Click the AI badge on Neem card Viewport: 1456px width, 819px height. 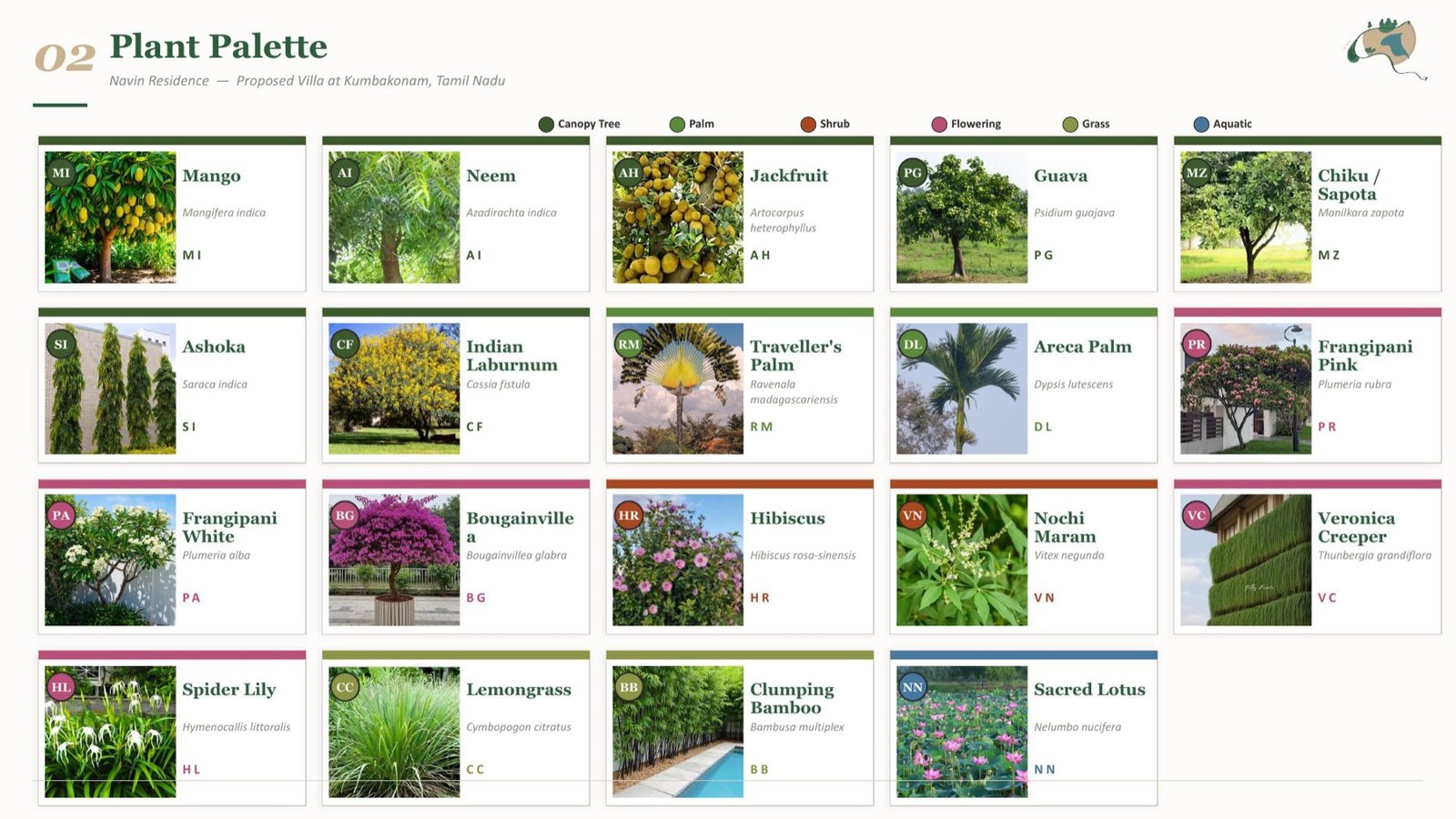[345, 172]
